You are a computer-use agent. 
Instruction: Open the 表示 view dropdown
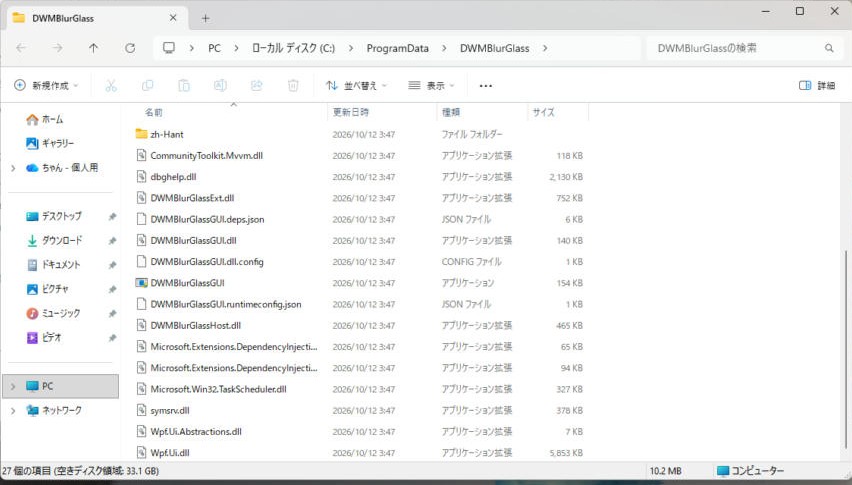coord(431,86)
